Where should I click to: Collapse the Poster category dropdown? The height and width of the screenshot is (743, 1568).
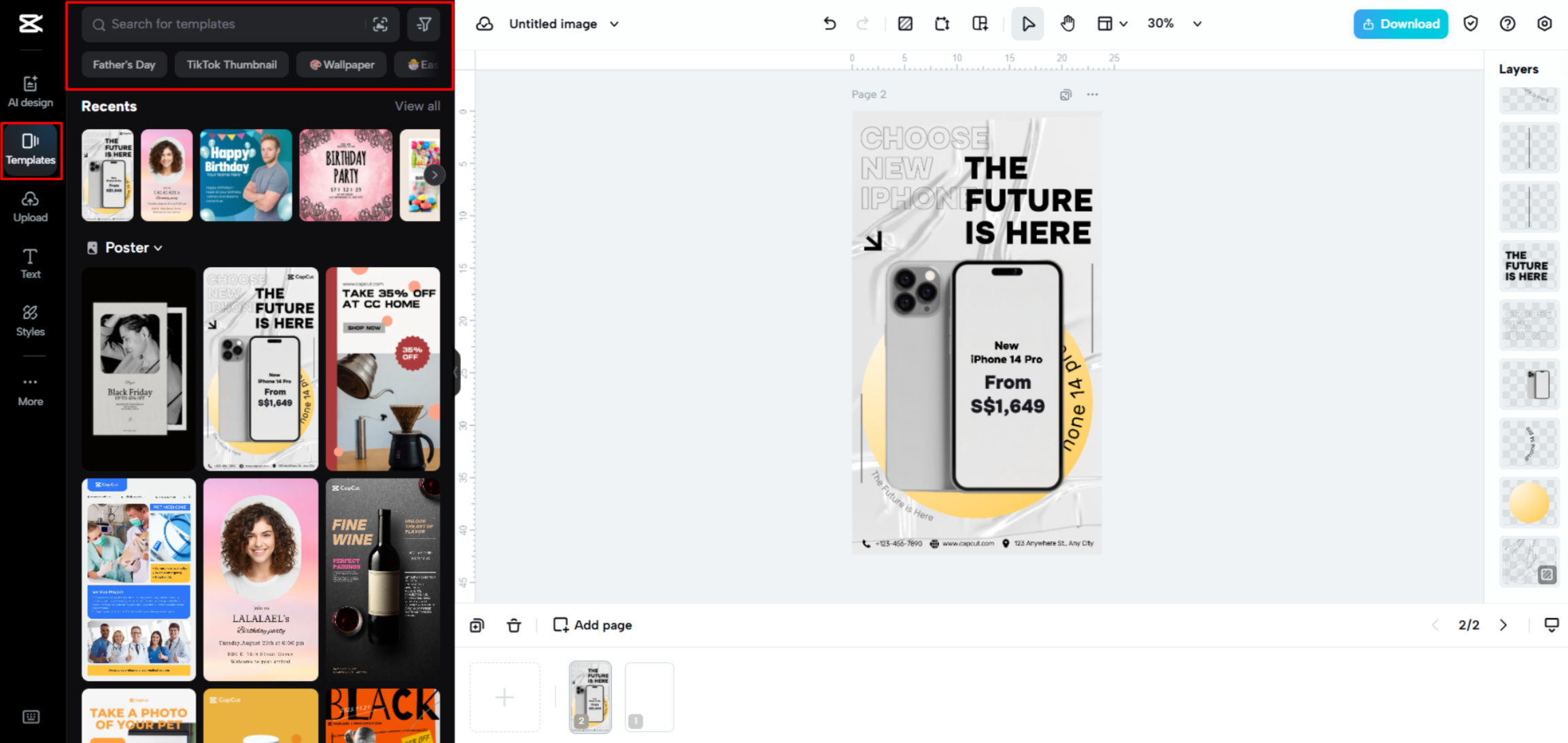(x=158, y=247)
